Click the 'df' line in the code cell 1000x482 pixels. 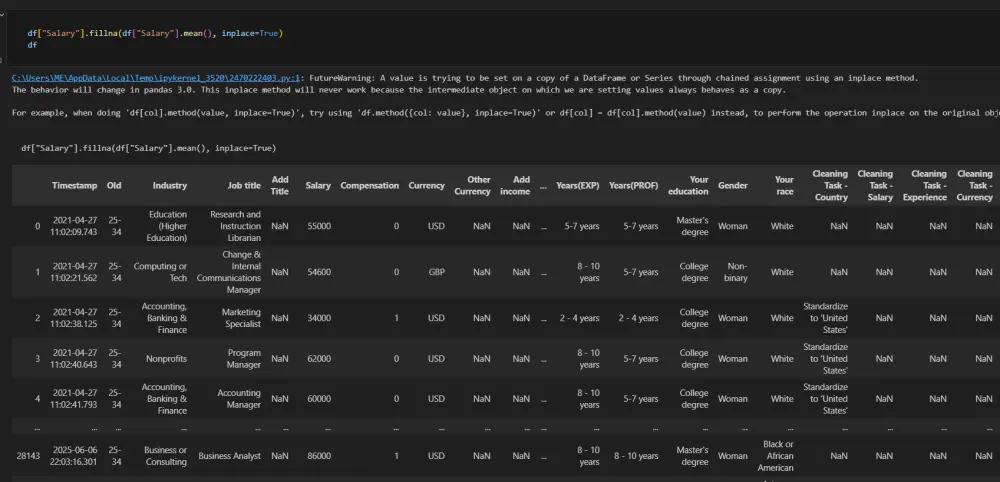click(x=33, y=45)
